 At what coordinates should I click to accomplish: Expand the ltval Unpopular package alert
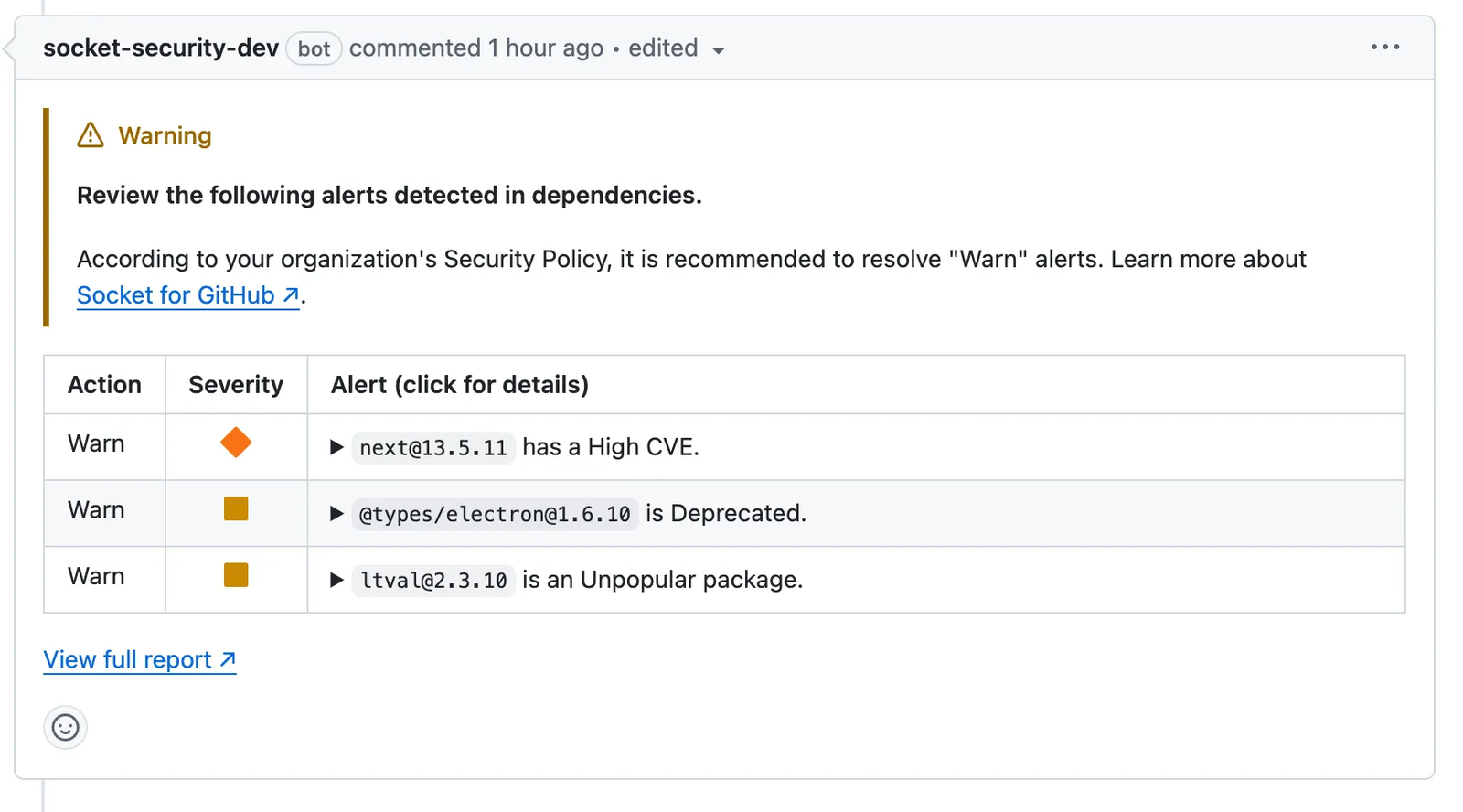click(x=336, y=580)
